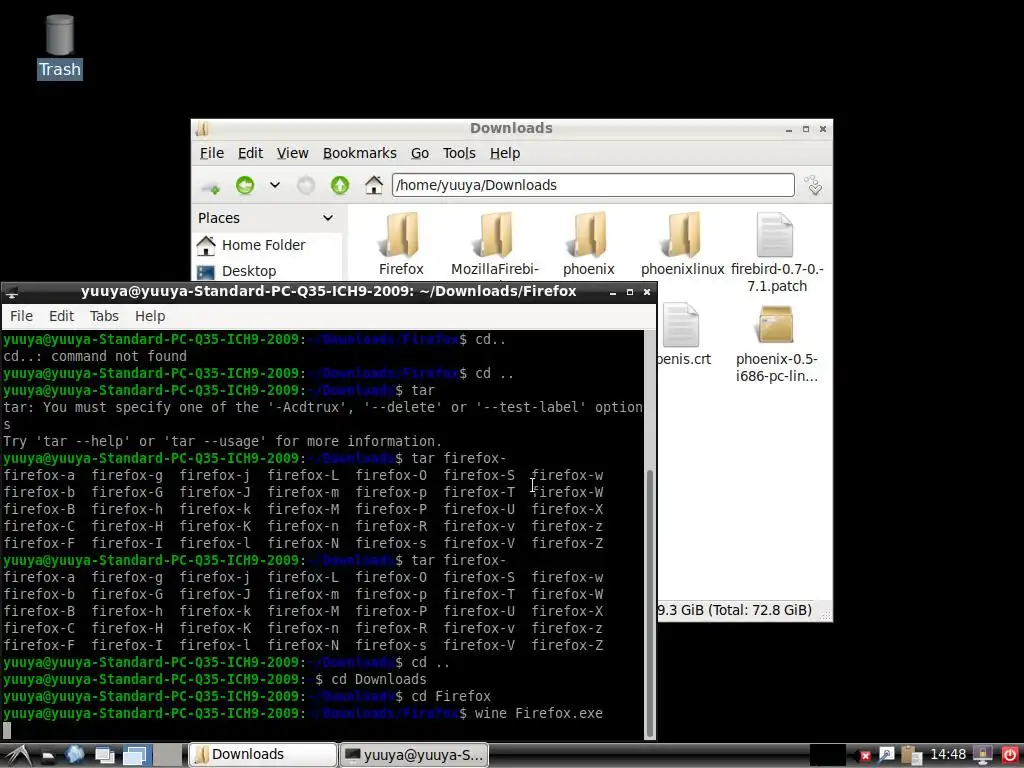Click the terminal vertical scrollbar thumb
The width and height of the screenshot is (1024, 768).
[649, 603]
